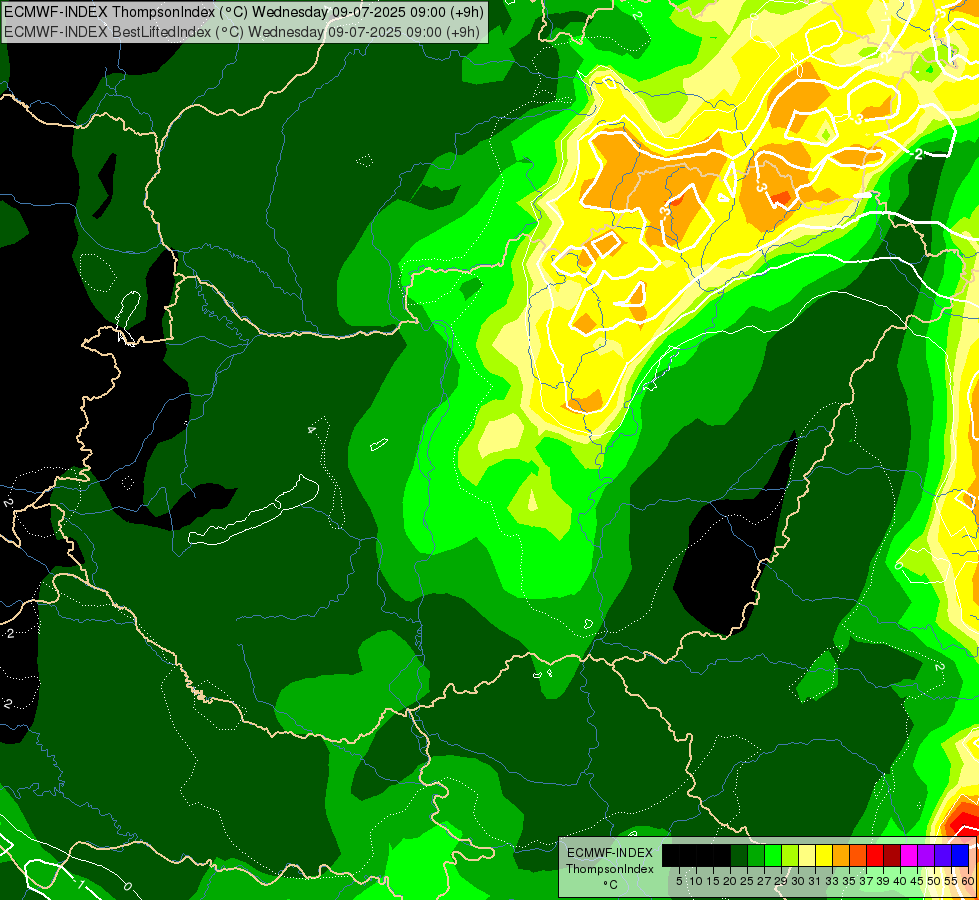
Task: Click the legend tick label 37
Action: click(867, 881)
